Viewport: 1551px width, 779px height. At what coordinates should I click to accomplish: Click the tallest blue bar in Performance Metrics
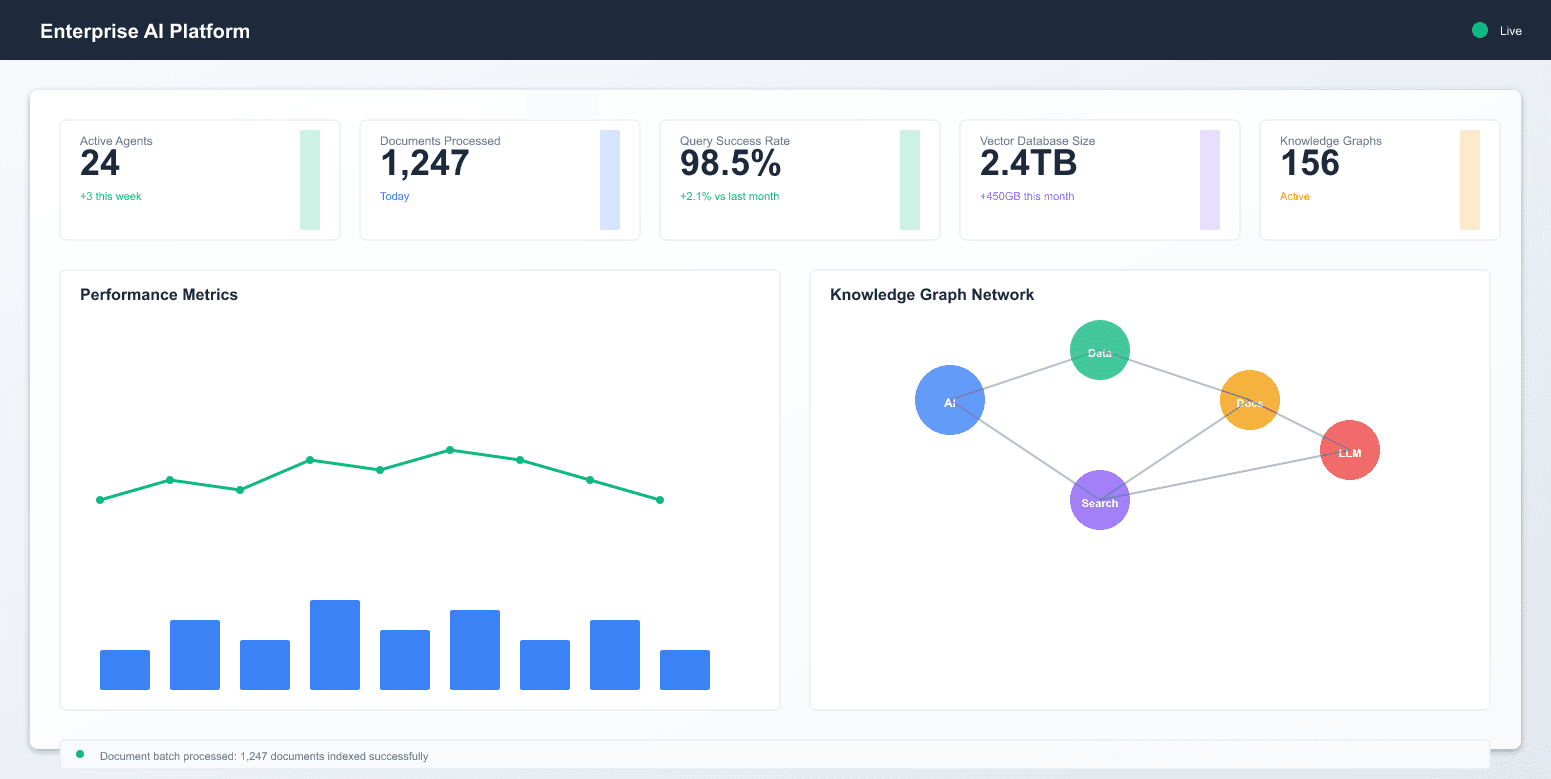tap(335, 645)
